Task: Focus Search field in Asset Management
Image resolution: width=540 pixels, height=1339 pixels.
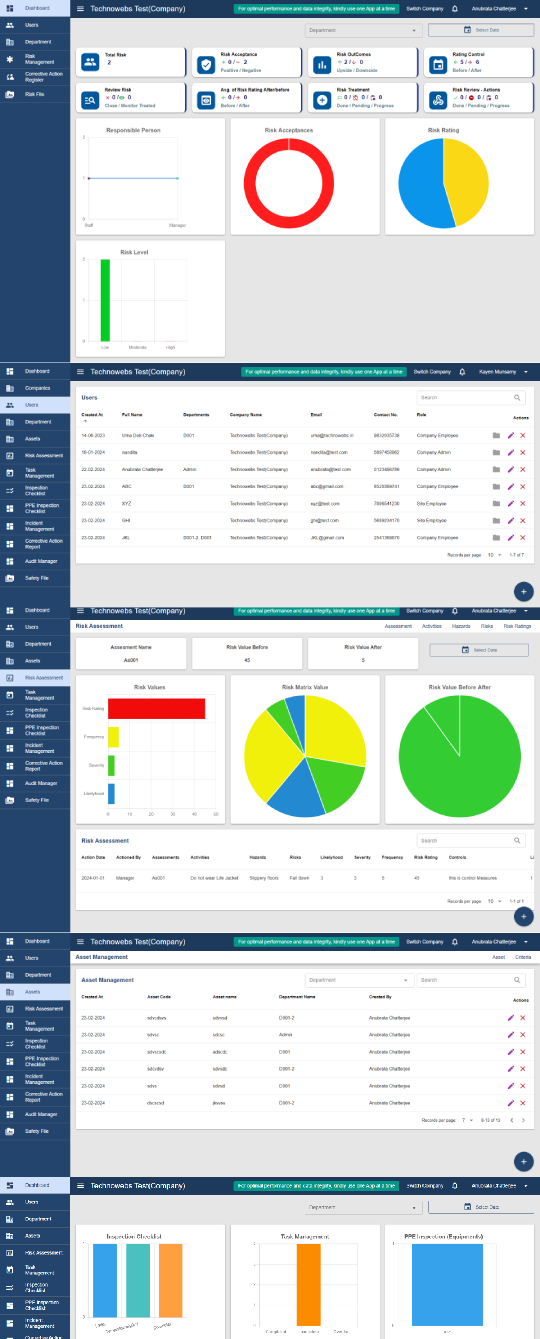Action: [x=471, y=980]
